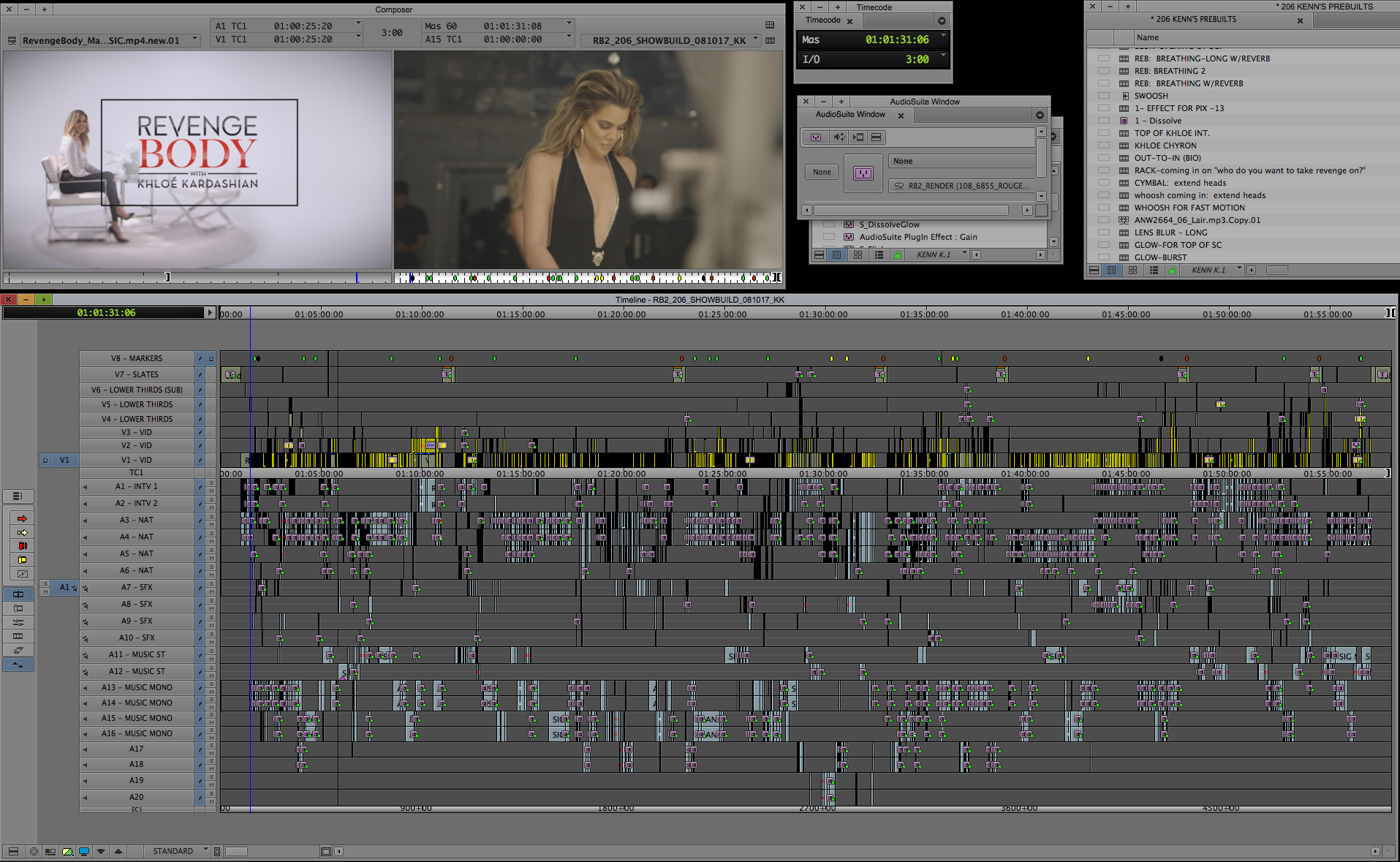
Task: Open the timeline fast menu at bottom left
Action: point(12,851)
